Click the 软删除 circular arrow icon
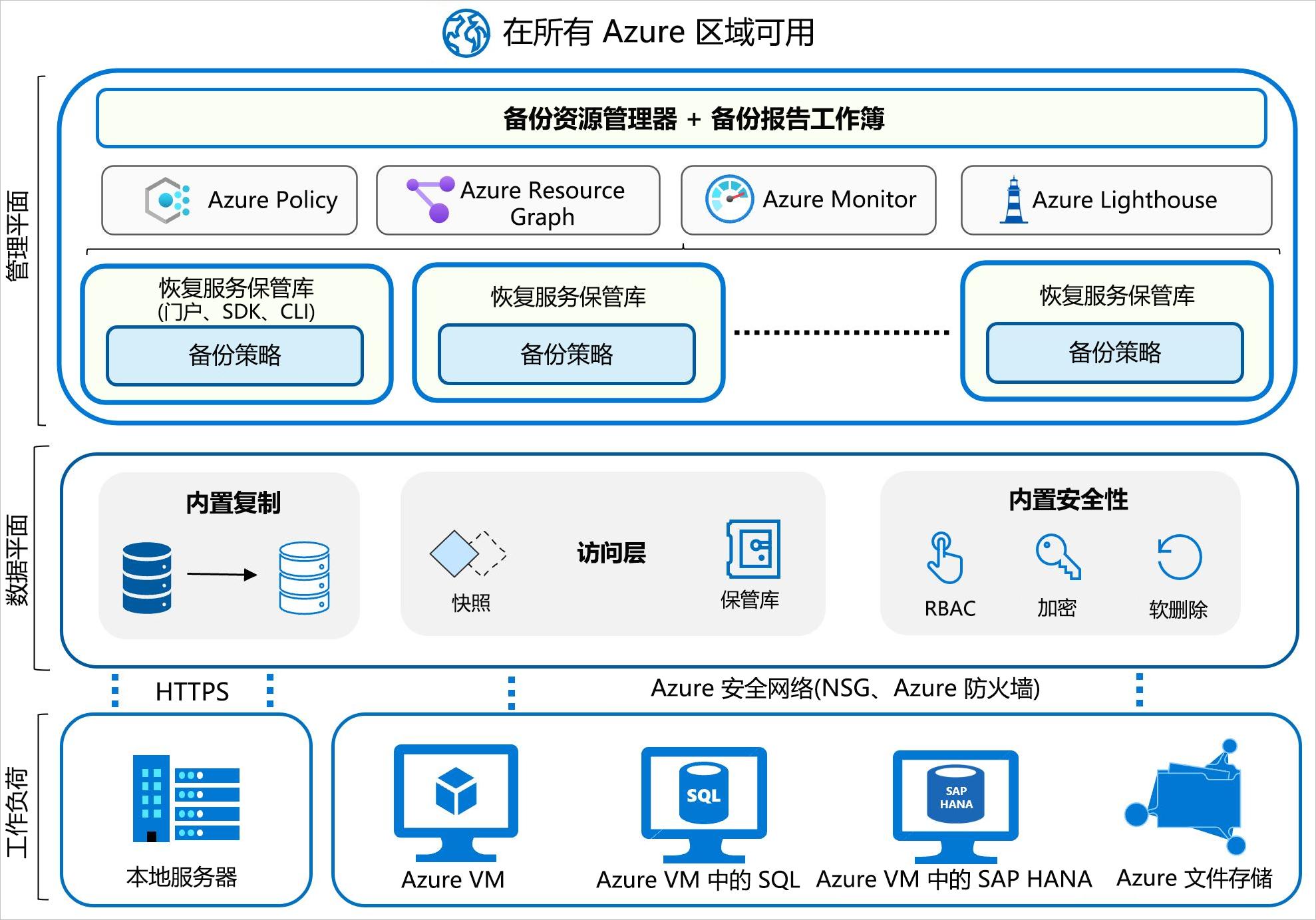 1179,557
